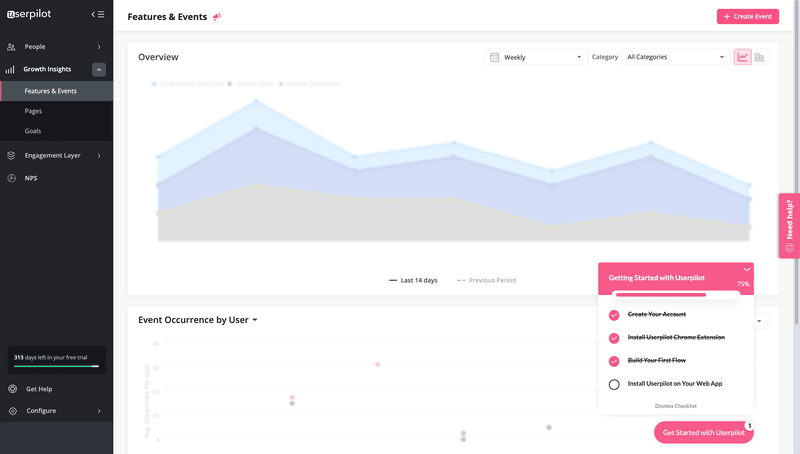Click the Engagement Layer stack icon
The image size is (800, 454).
(x=11, y=156)
